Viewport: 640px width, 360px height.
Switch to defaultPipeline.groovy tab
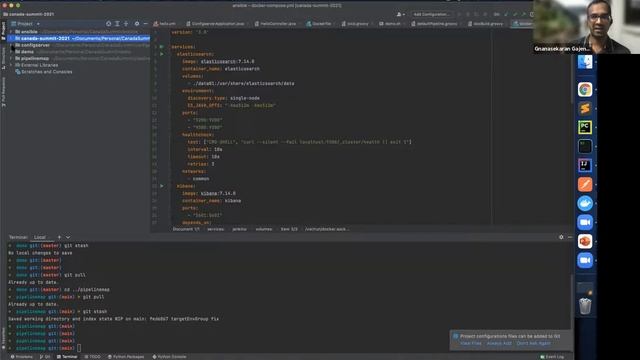(435, 24)
